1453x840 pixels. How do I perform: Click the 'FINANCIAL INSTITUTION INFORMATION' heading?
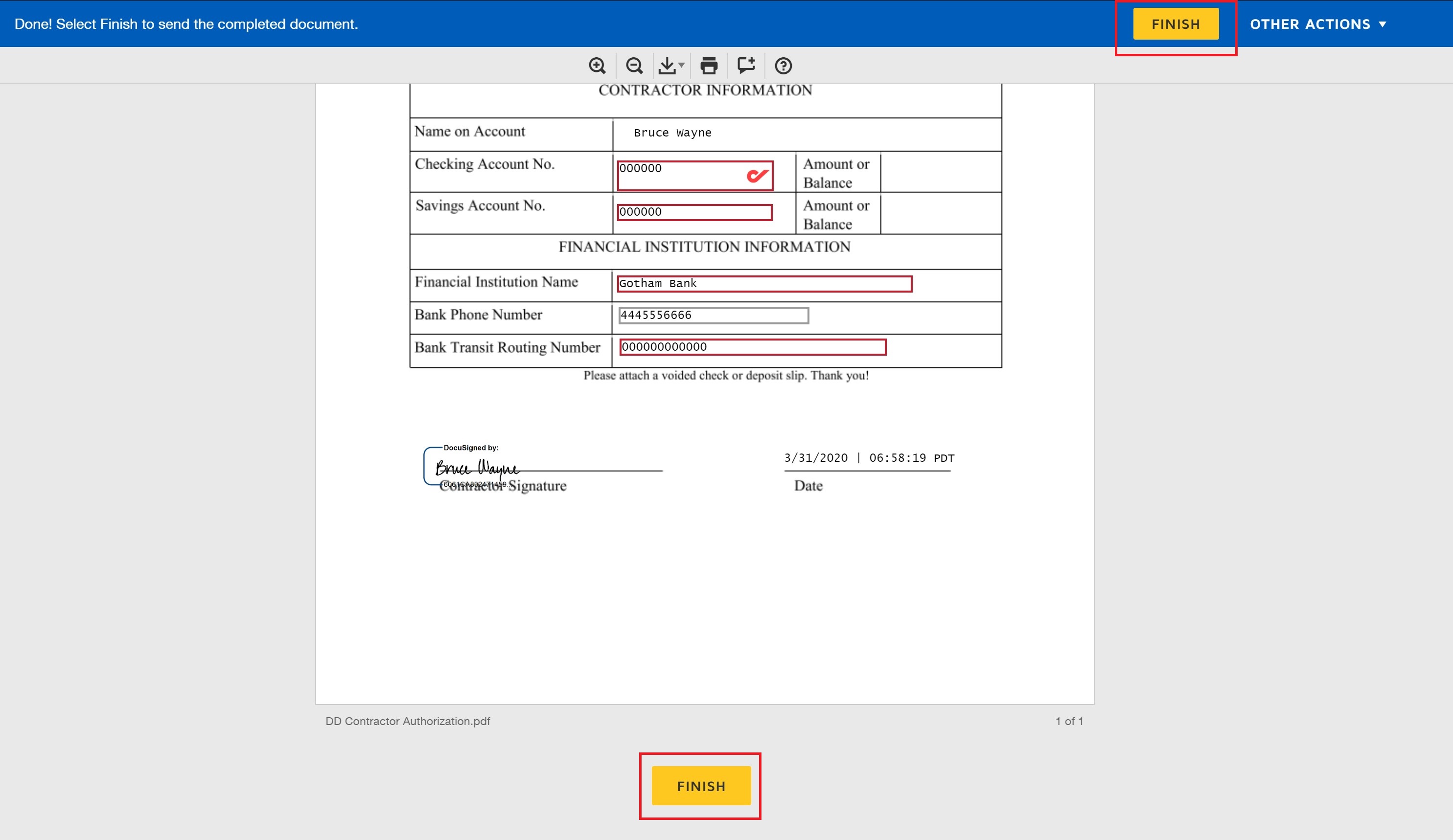point(704,247)
